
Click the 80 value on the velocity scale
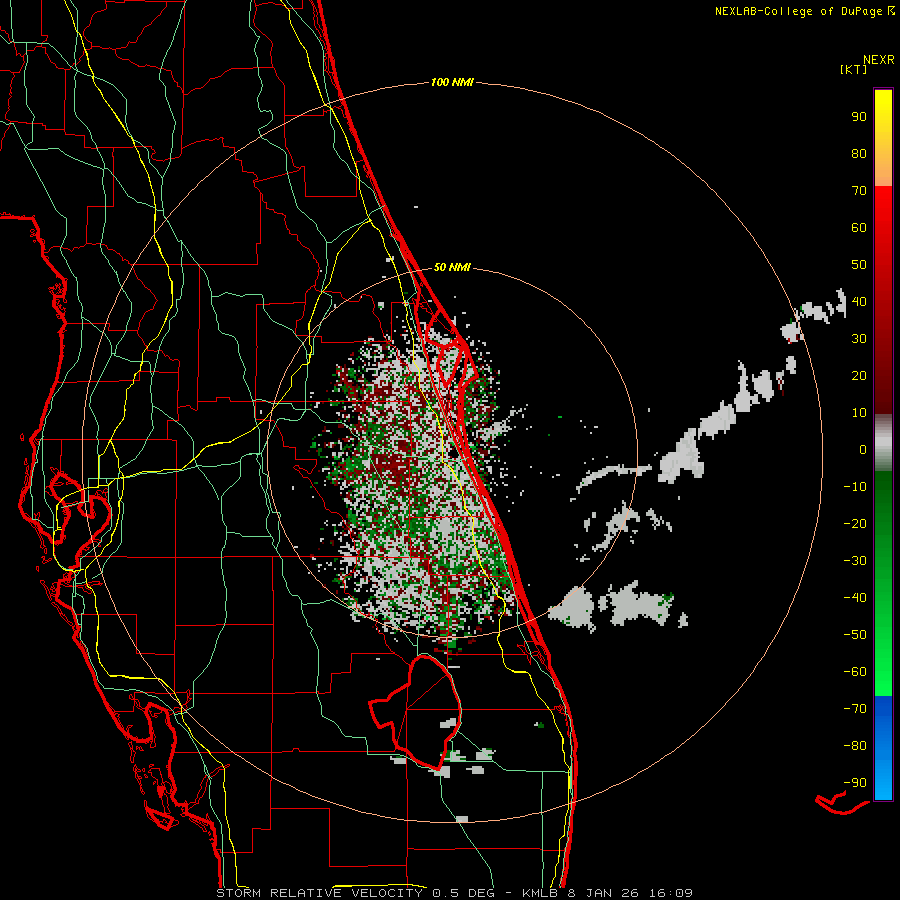859,154
